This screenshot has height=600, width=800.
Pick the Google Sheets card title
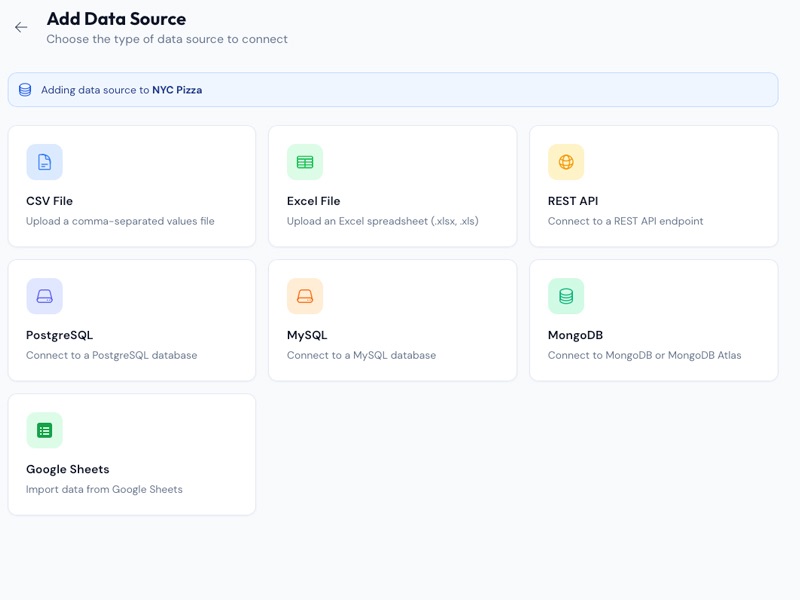pos(67,469)
